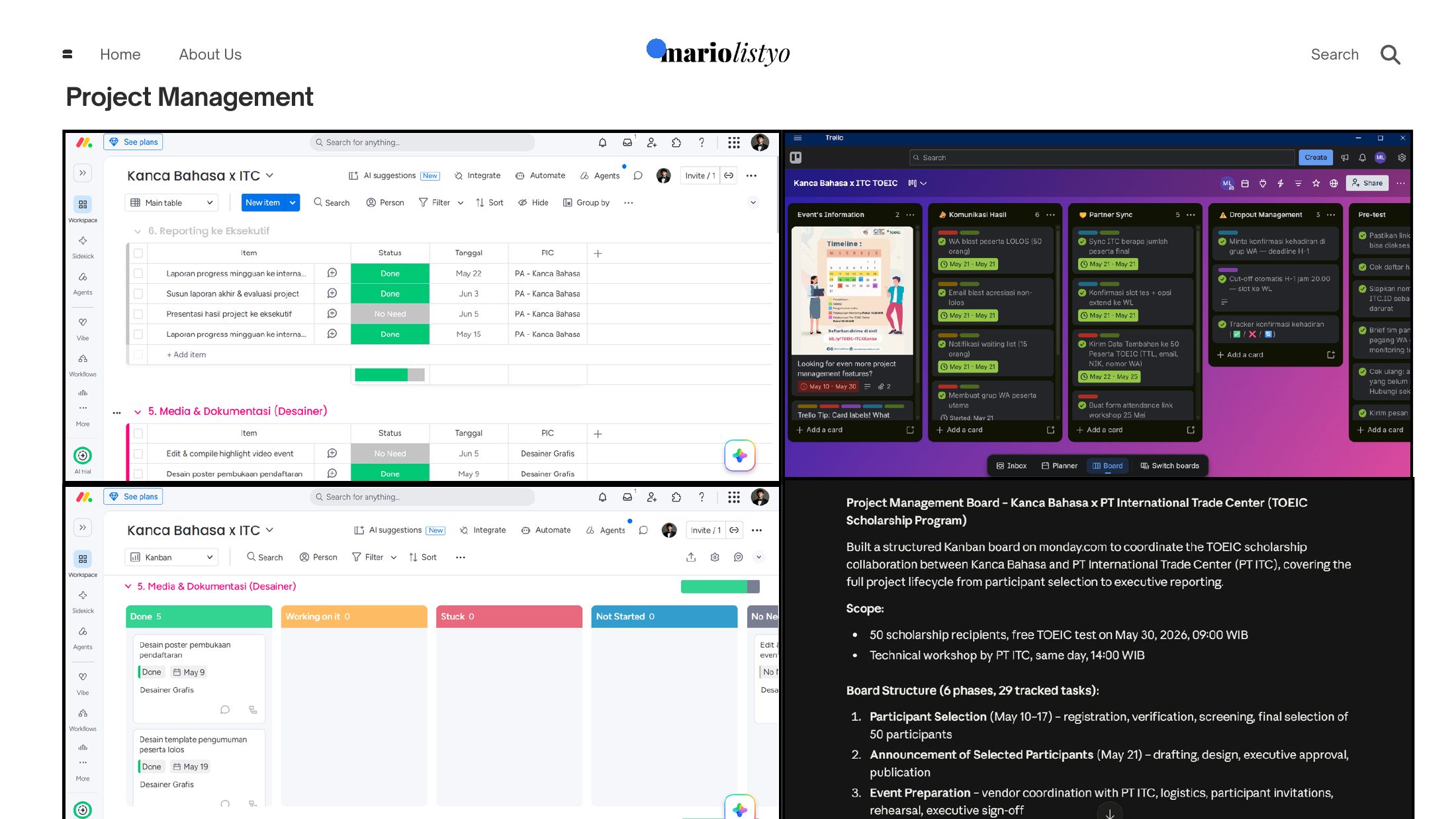Collapse '5. Media & Dokumentasi' group in Kanban view
This screenshot has height=819, width=1456.
pyautogui.click(x=128, y=586)
